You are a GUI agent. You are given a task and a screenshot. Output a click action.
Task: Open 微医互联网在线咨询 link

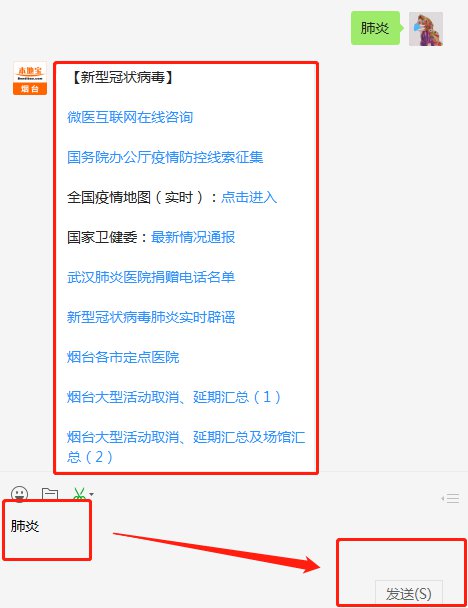[130, 117]
